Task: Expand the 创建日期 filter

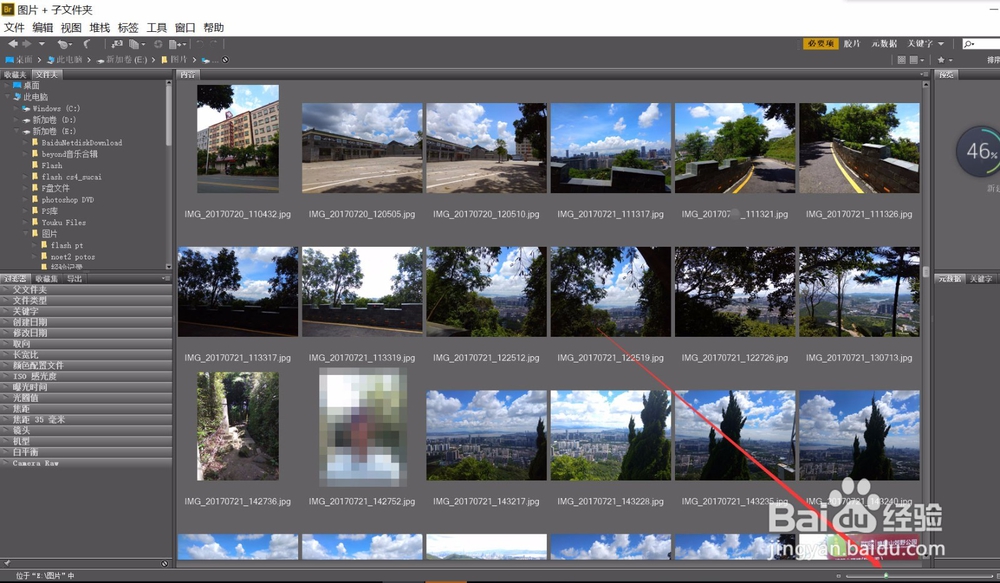Action: 86,322
